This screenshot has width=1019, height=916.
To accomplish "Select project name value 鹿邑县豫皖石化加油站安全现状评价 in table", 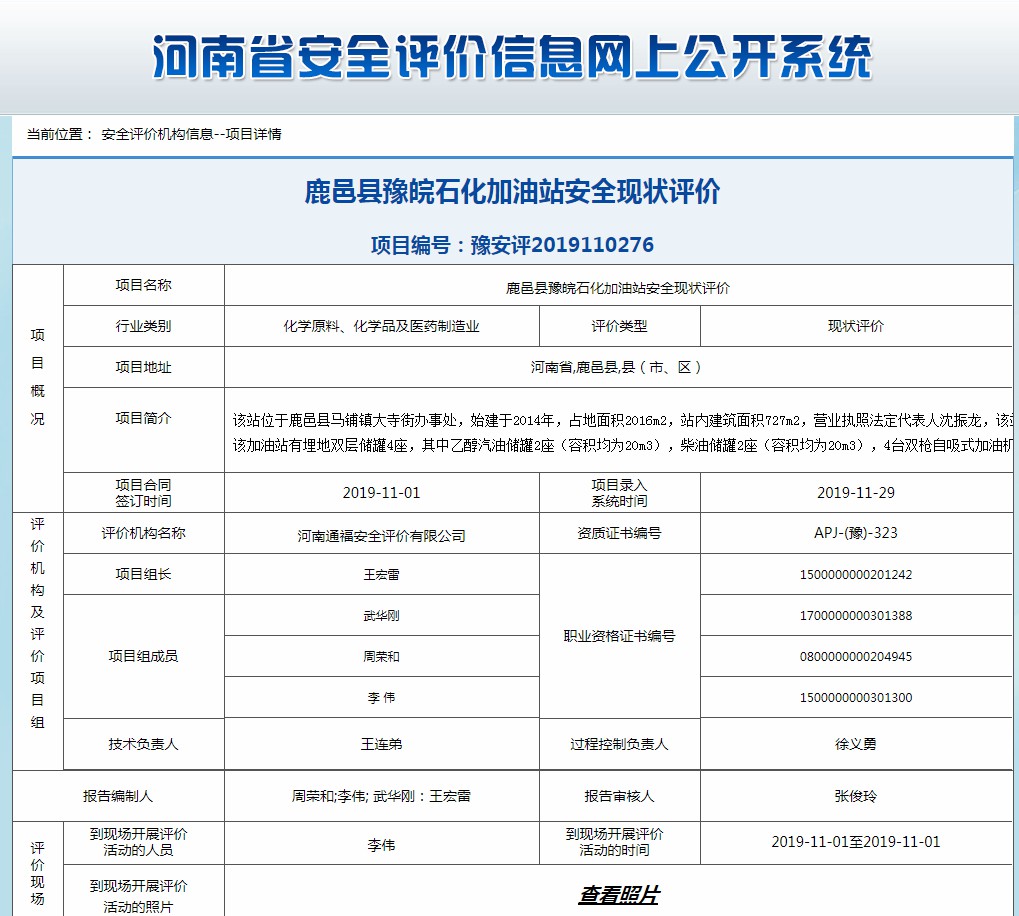I will pyautogui.click(x=617, y=288).
